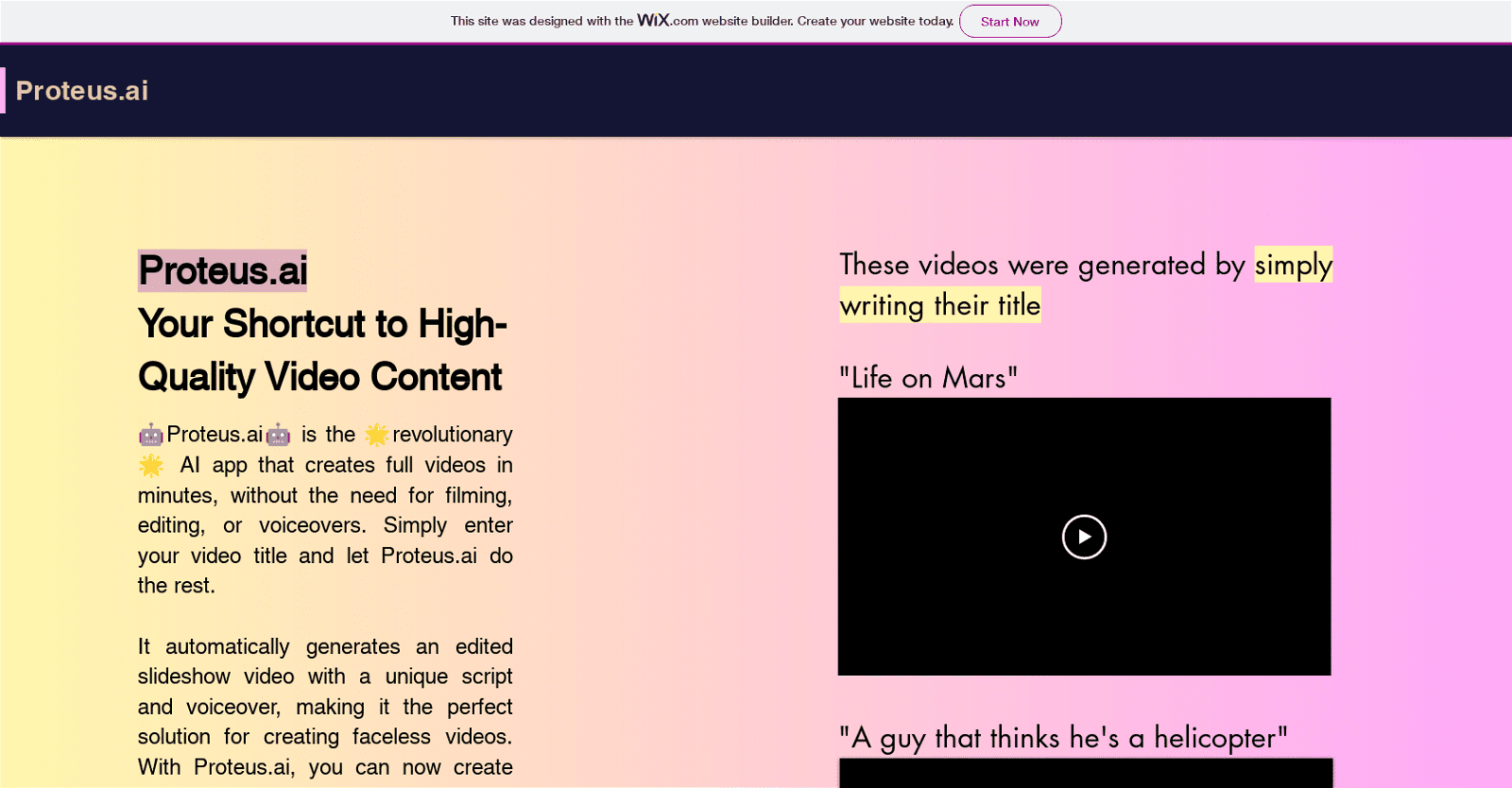Click the star emoji before "AI app"

(x=151, y=465)
